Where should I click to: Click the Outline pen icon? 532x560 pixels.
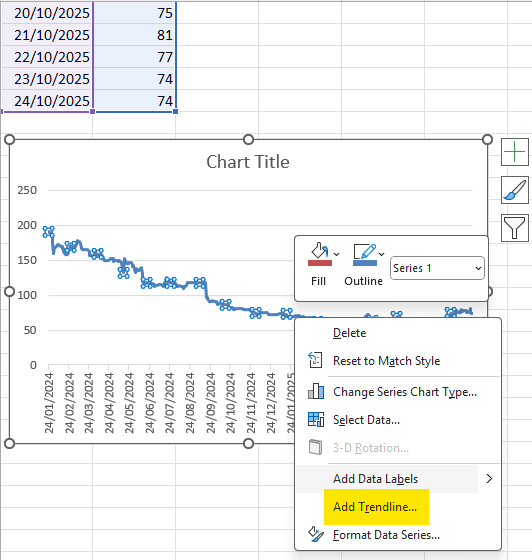(x=365, y=251)
